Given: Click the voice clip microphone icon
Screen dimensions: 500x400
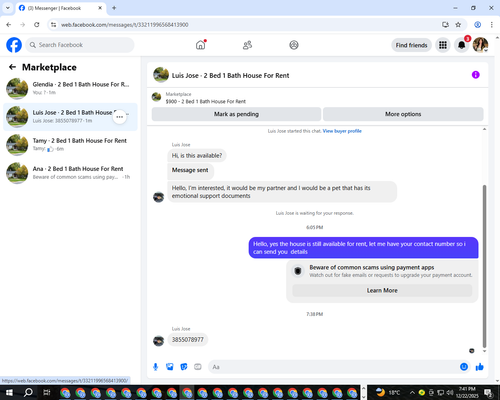Looking at the screenshot, I should pyautogui.click(x=155, y=367).
